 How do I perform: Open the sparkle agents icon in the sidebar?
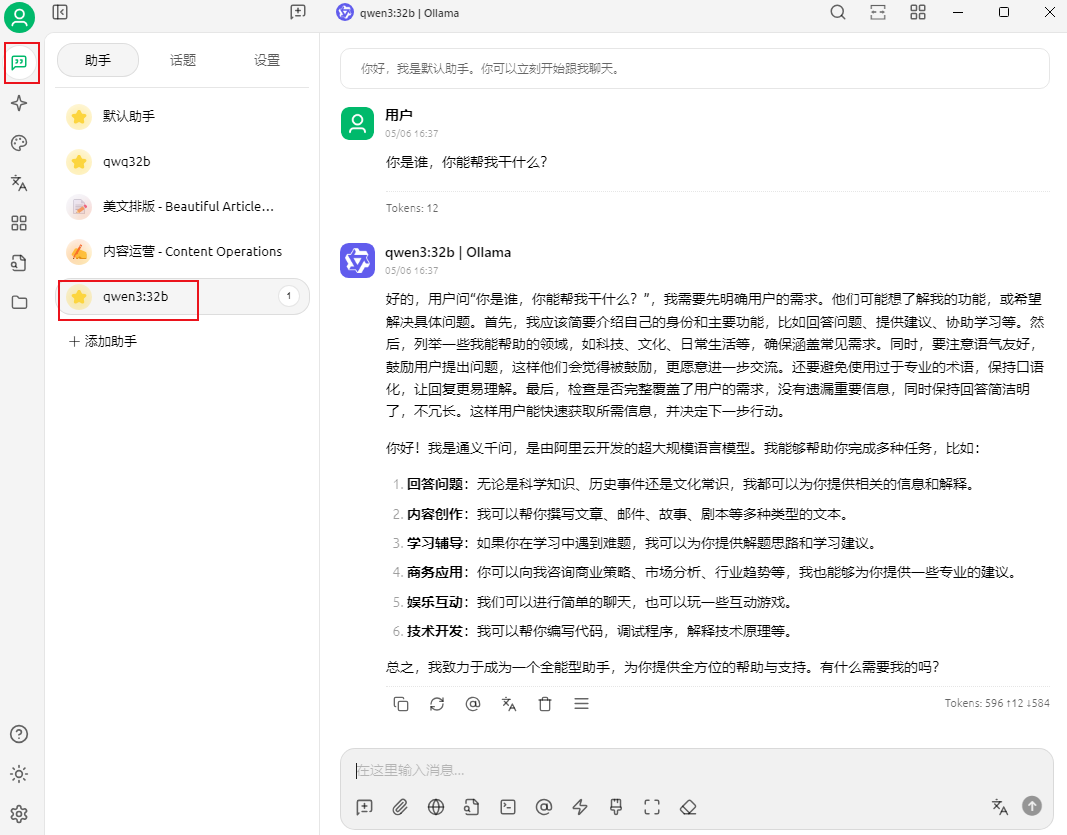click(x=19, y=103)
